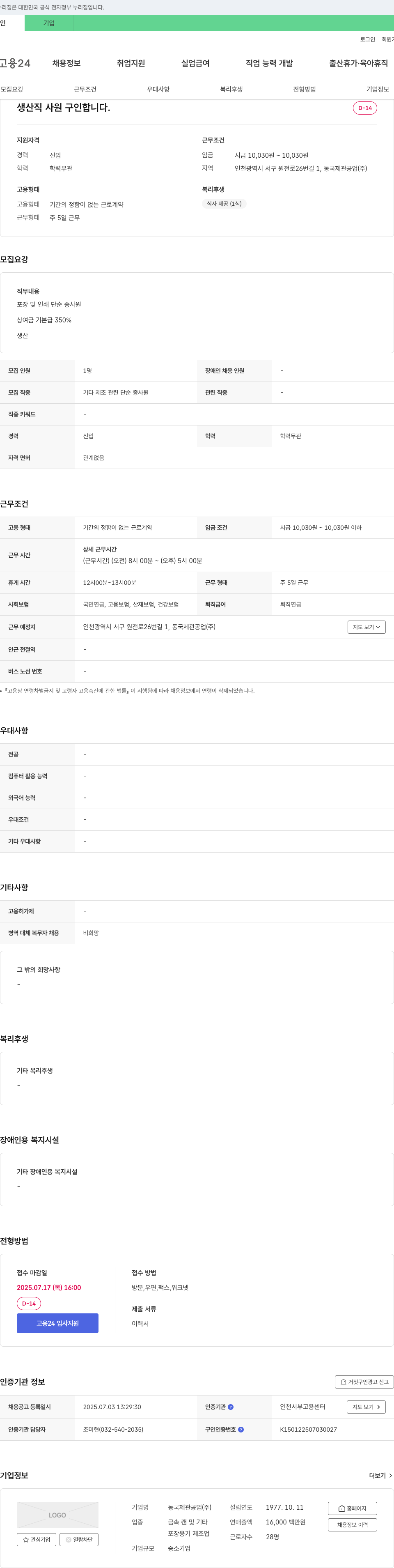Image resolution: width=394 pixels, height=1568 pixels.
Task: Report via 거짓구인광고 신고 button
Action: [364, 1382]
